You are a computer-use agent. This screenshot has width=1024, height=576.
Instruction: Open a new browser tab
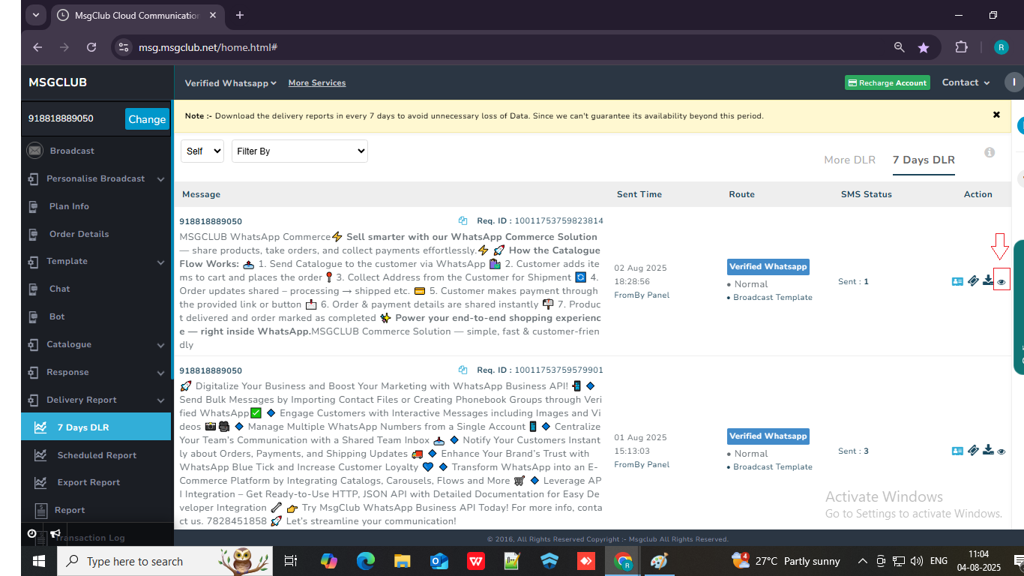240,15
